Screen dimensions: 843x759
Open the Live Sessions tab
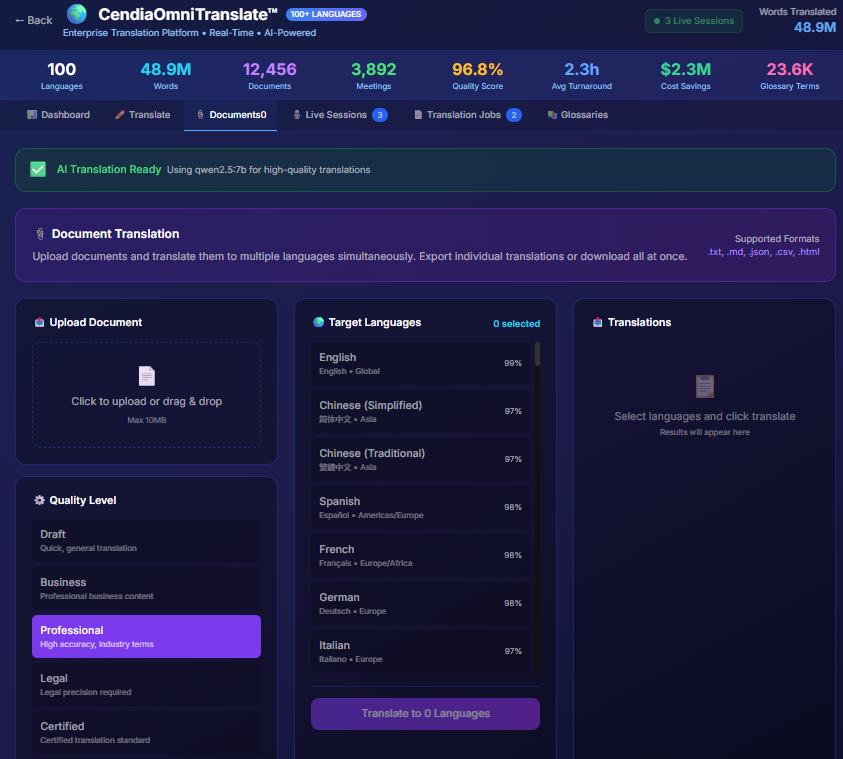tap(339, 115)
